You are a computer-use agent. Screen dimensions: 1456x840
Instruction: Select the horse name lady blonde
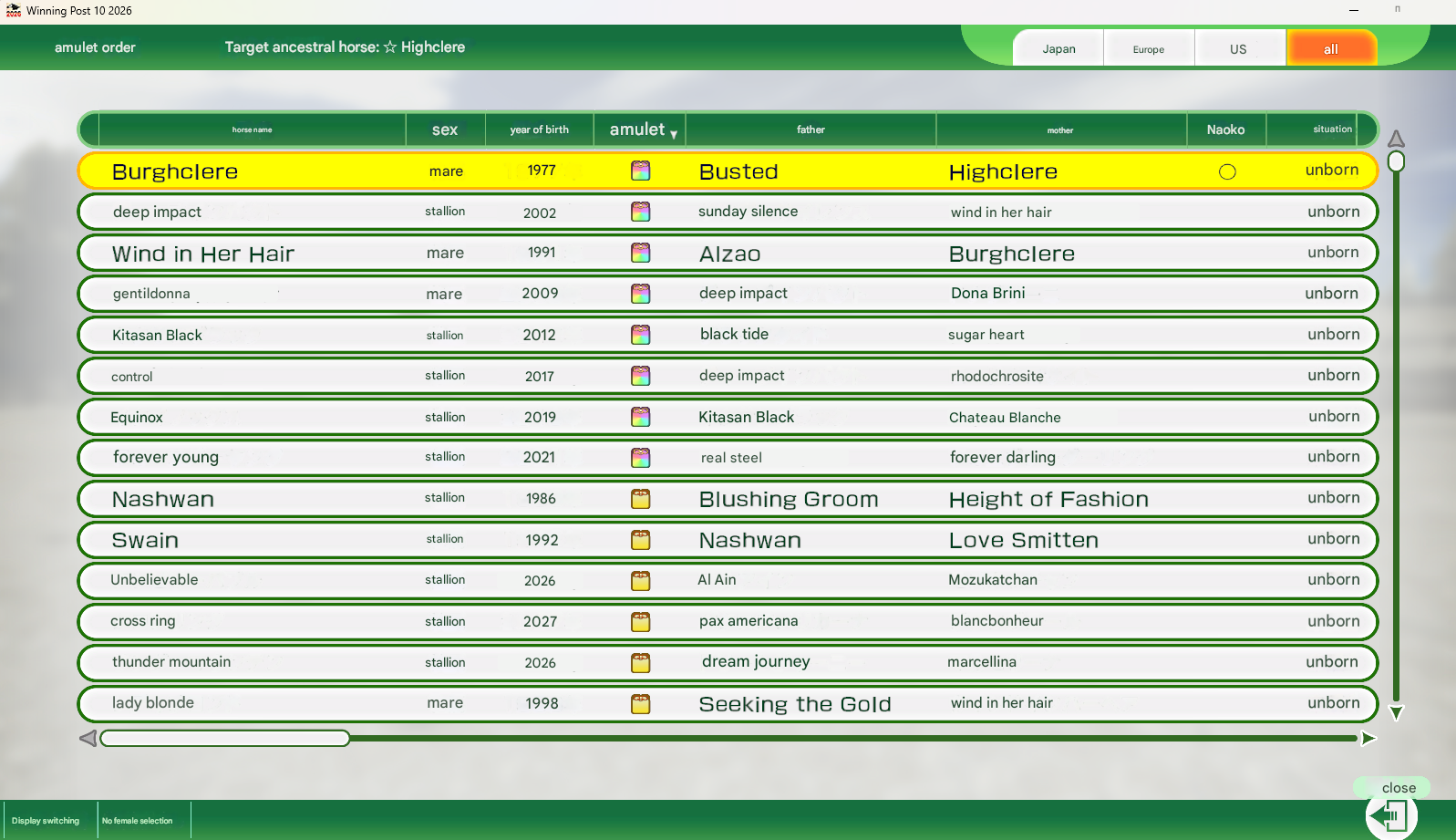[x=153, y=702]
